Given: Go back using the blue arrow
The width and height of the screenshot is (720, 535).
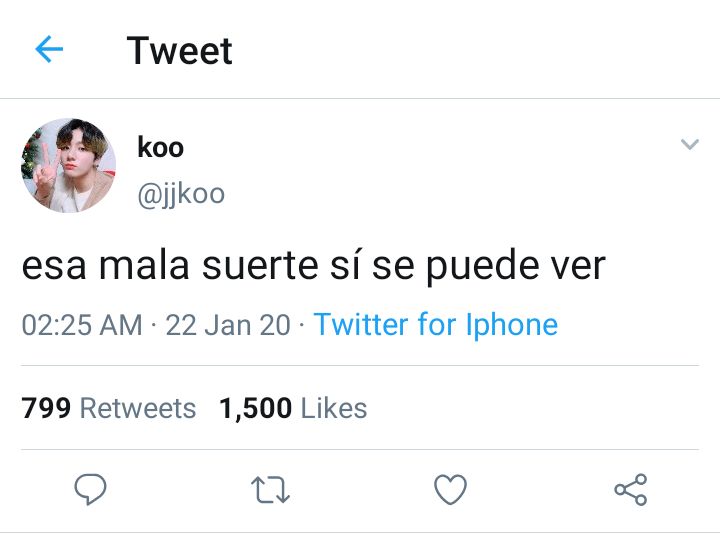Looking at the screenshot, I should (49, 49).
